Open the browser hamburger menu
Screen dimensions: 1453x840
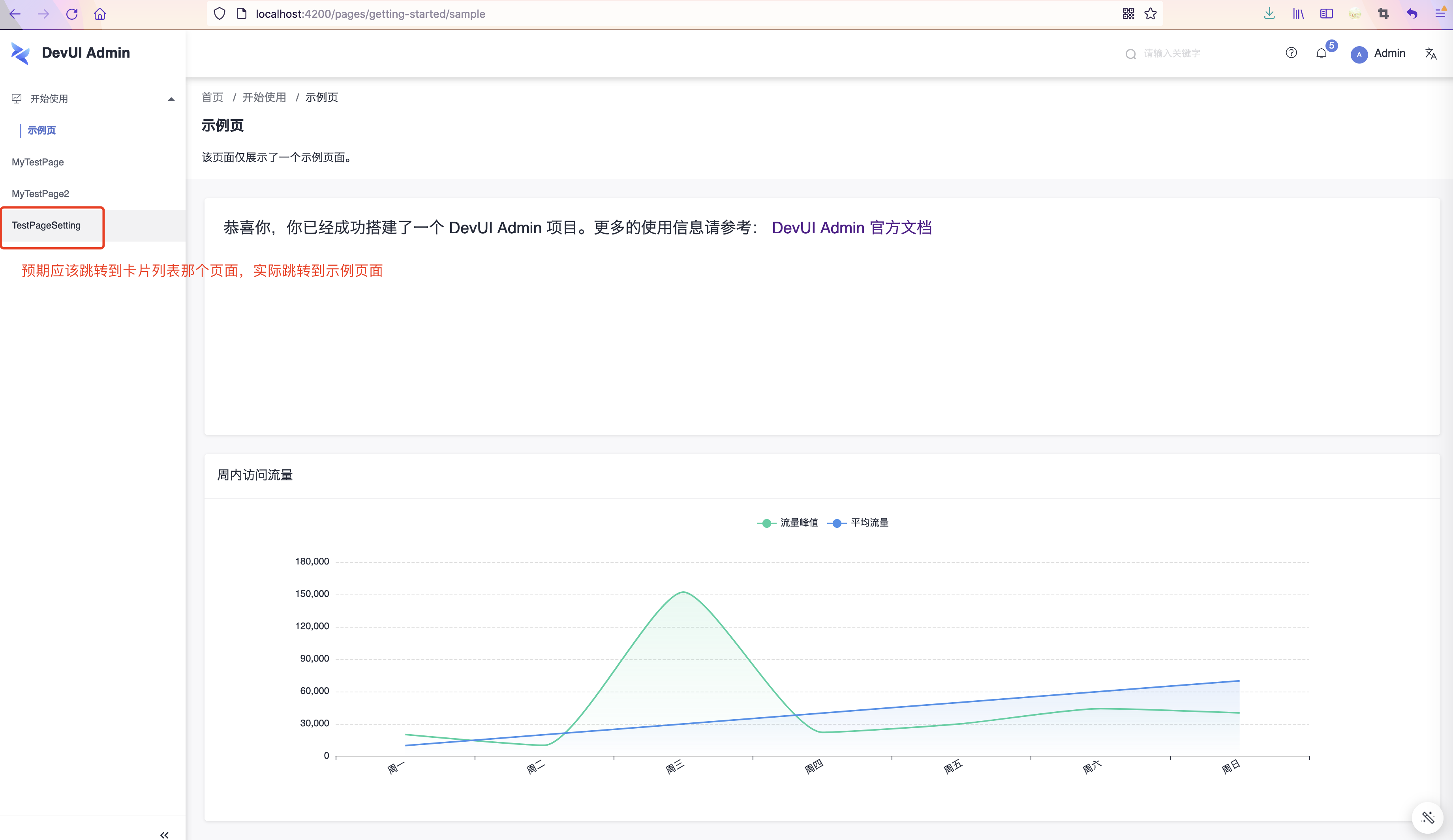click(x=1440, y=14)
